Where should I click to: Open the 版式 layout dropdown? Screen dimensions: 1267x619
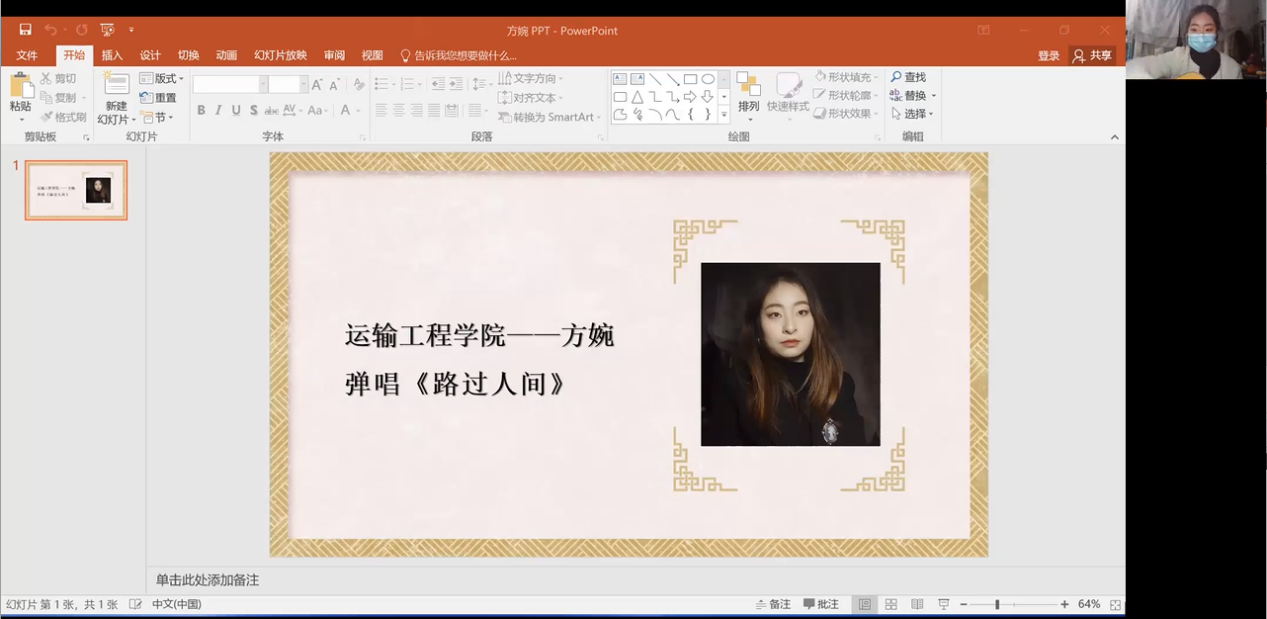162,78
